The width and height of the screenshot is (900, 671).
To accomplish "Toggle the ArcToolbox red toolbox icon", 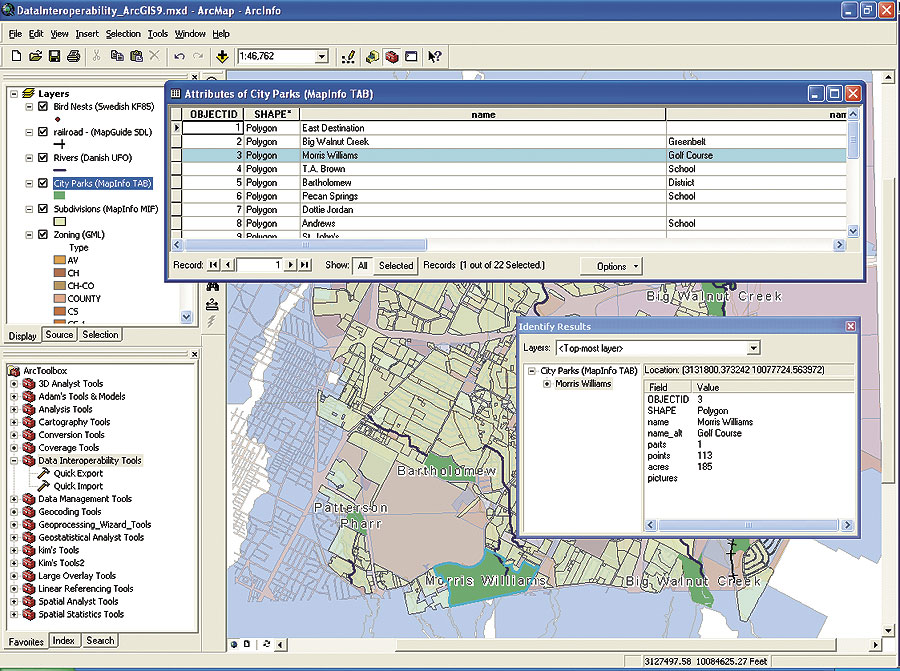I will (392, 56).
